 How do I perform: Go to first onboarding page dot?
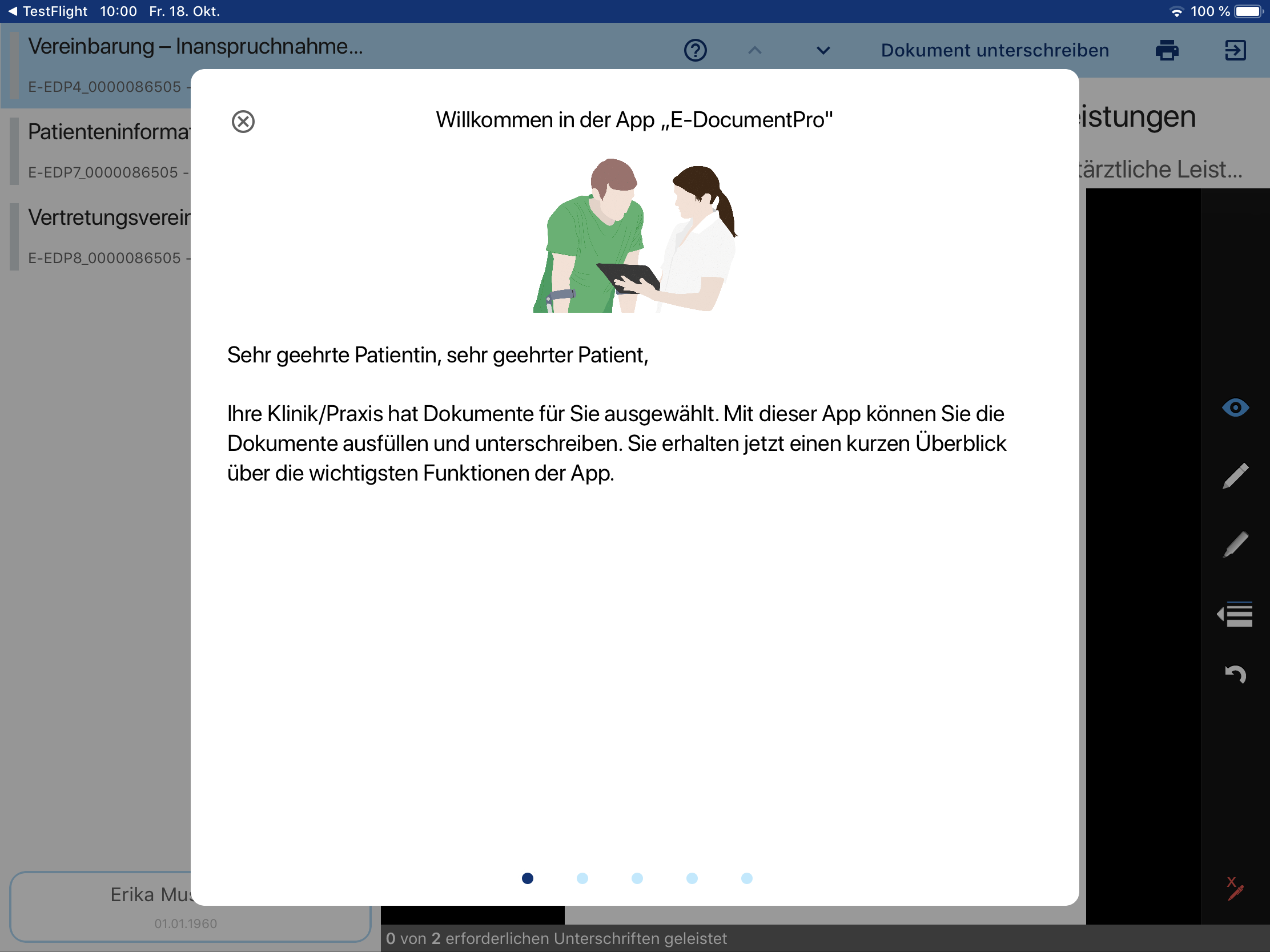pos(528,878)
